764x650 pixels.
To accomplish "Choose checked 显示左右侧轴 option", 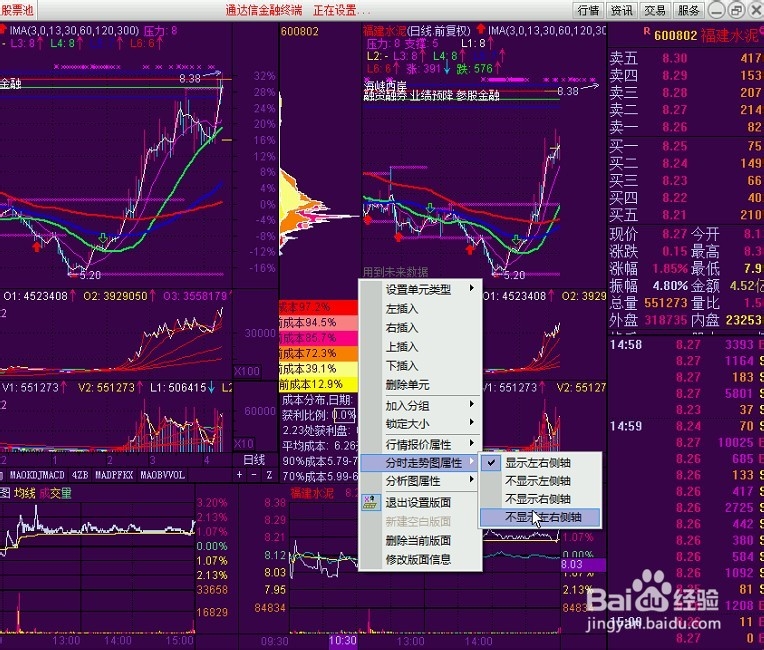I will click(x=540, y=463).
